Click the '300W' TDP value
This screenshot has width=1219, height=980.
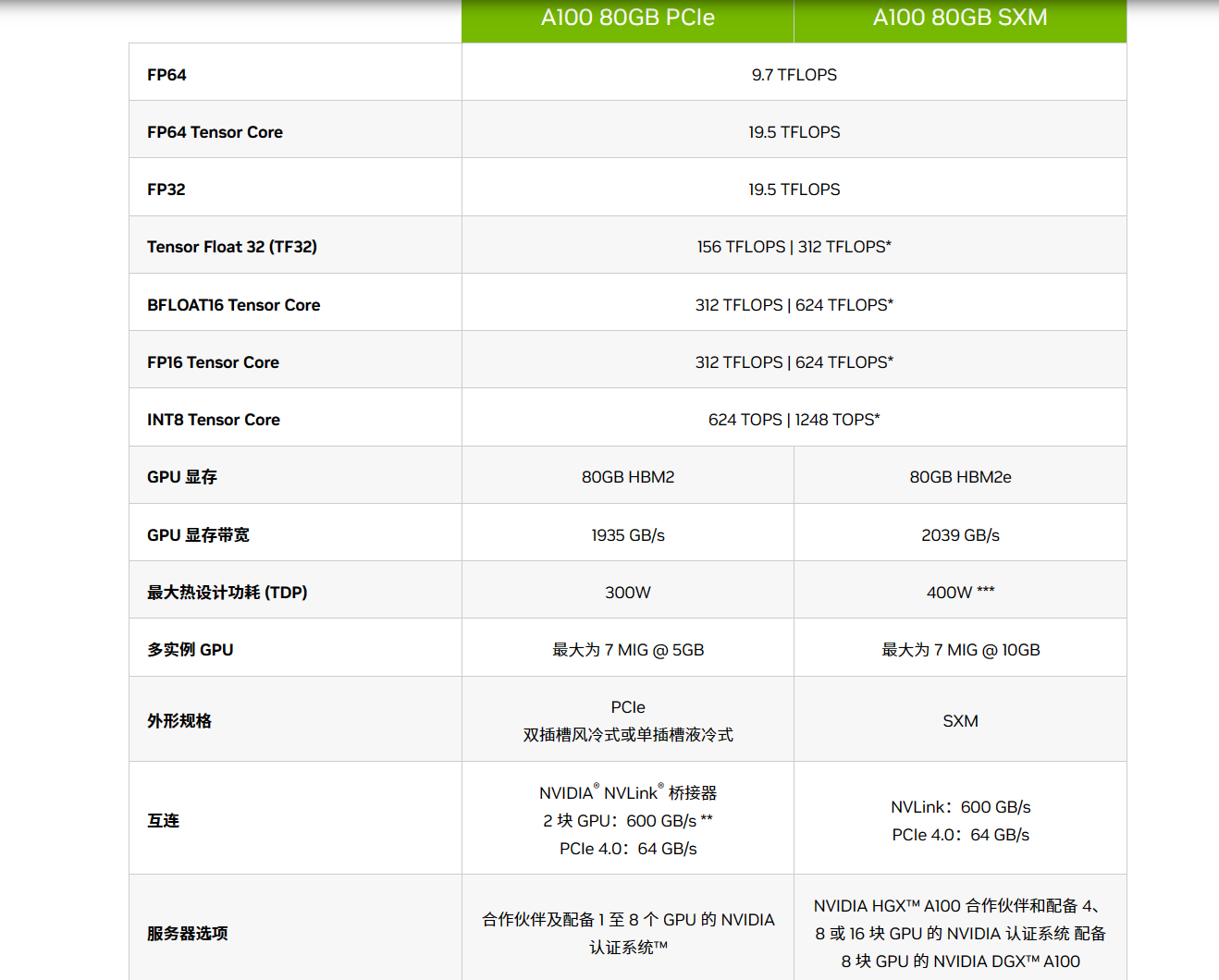[628, 593]
